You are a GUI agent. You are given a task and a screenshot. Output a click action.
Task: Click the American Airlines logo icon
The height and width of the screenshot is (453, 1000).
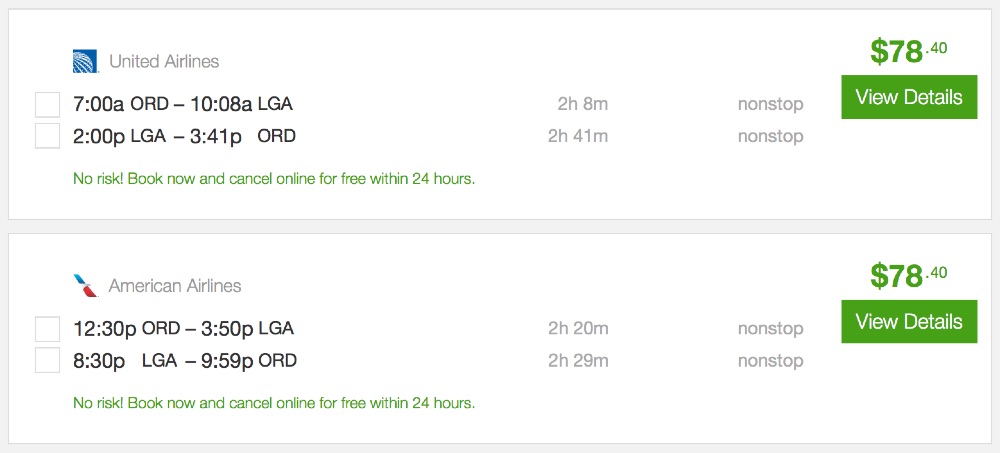(85, 286)
